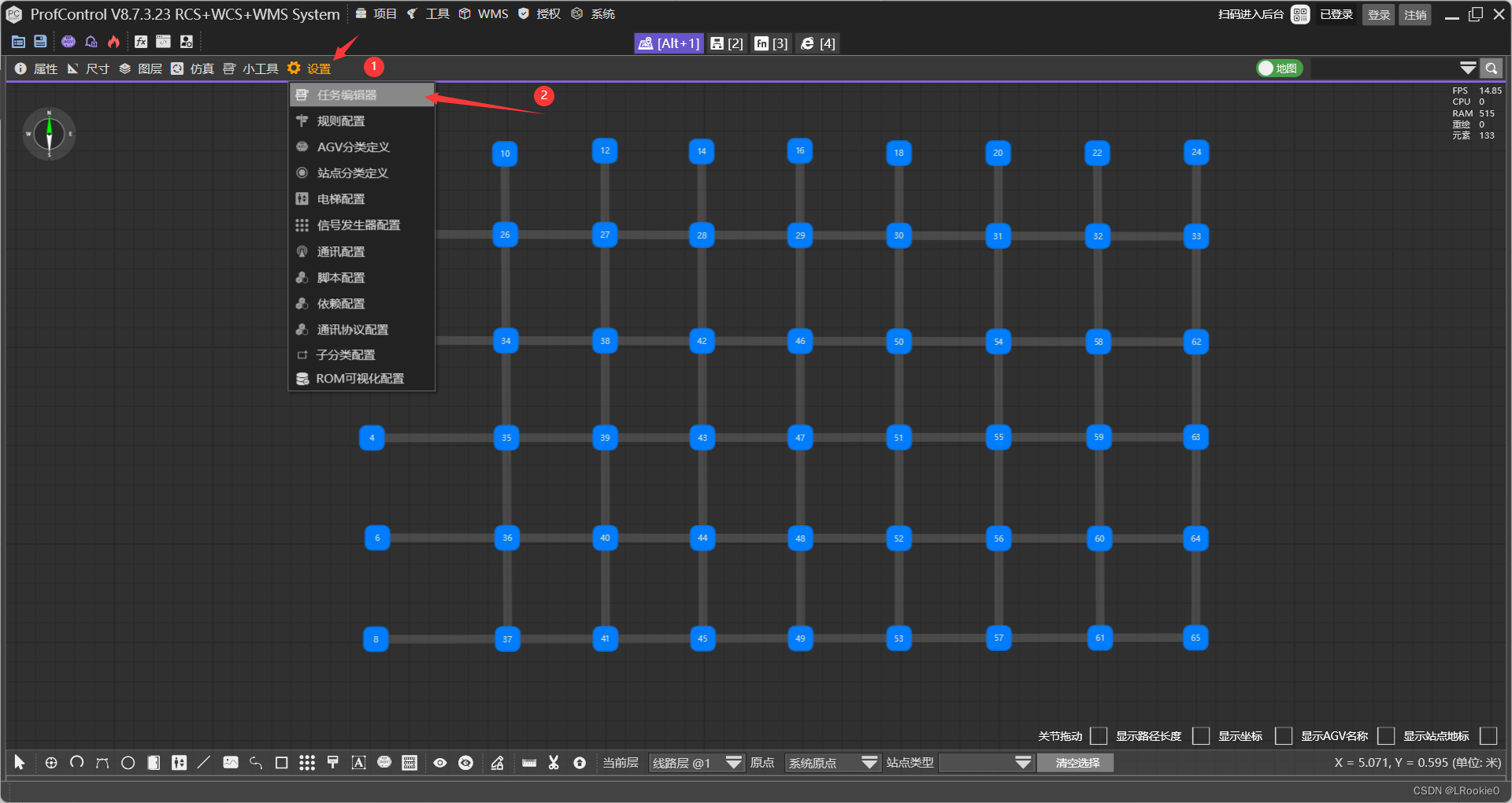
Task: Select the scissors cut tool
Action: [554, 763]
